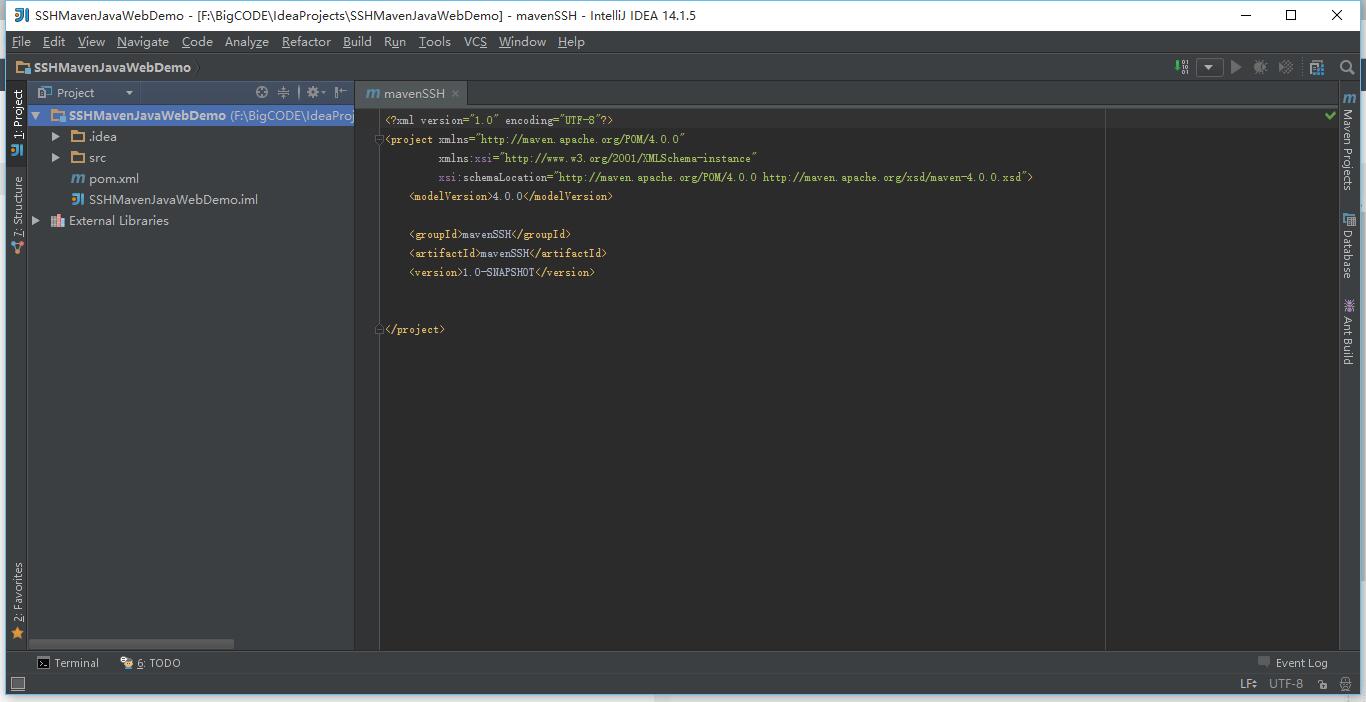Open the Window menu
The height and width of the screenshot is (702, 1366).
522,41
